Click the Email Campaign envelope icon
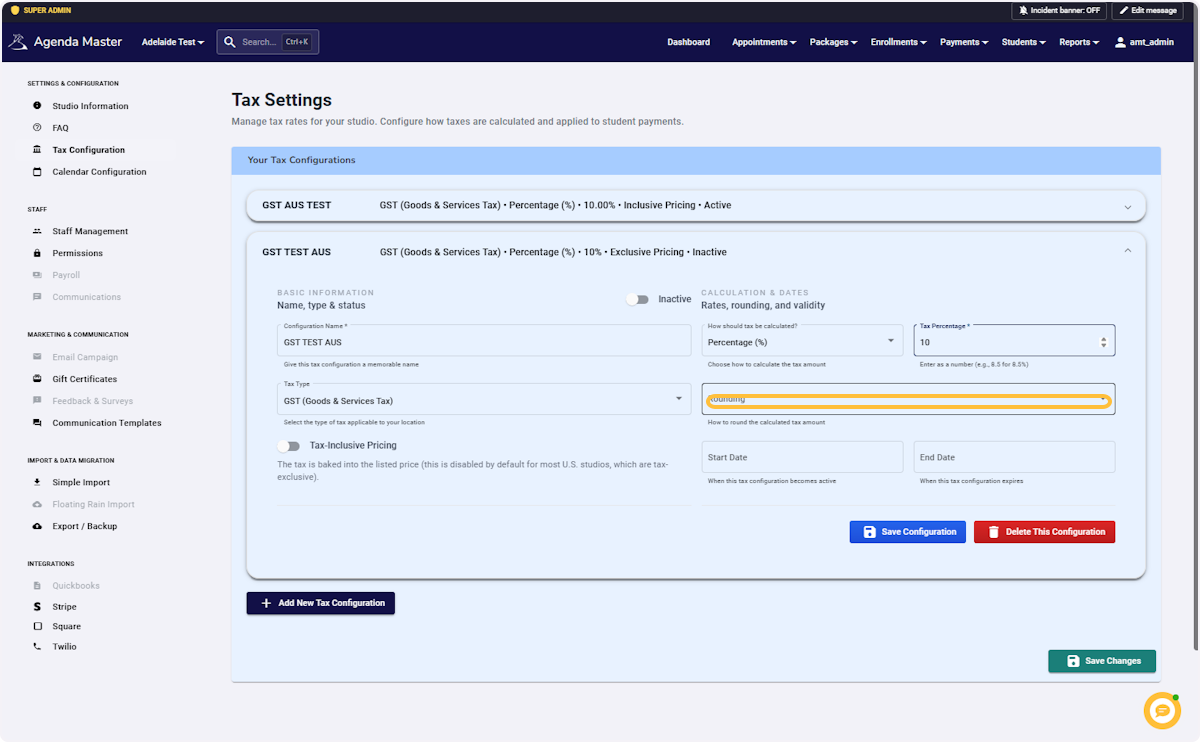The width and height of the screenshot is (1200, 742). 37,357
